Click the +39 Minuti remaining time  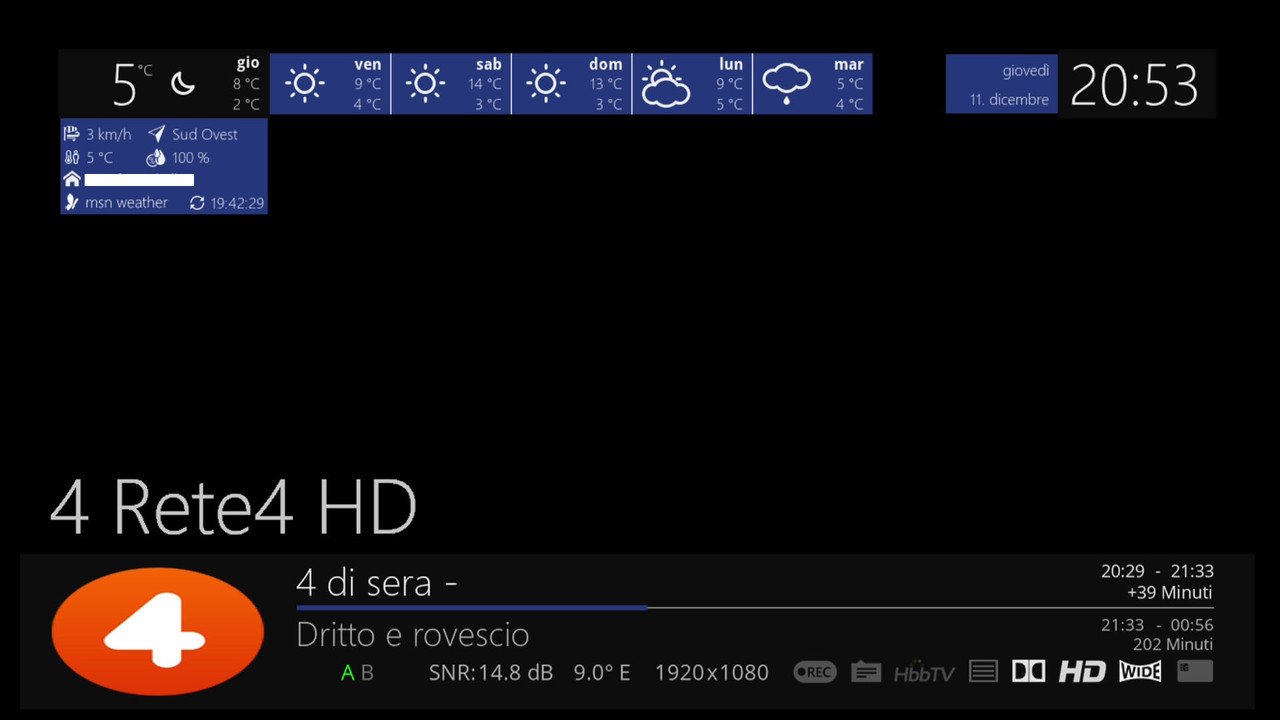[x=1170, y=592]
